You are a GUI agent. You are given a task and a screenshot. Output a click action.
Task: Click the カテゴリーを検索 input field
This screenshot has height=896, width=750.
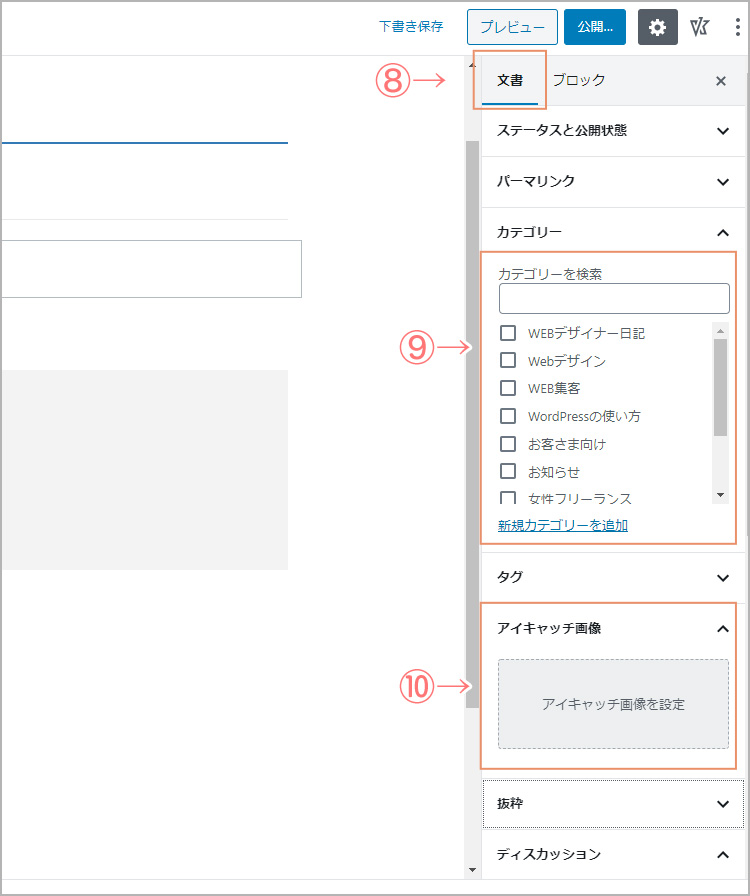tap(614, 298)
